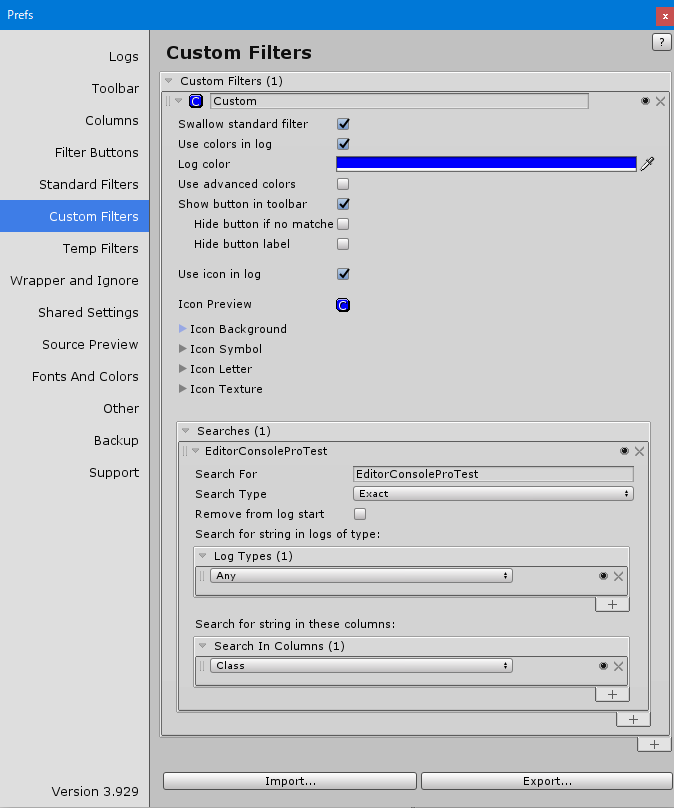Switch to Source Preview settings

pos(75,344)
